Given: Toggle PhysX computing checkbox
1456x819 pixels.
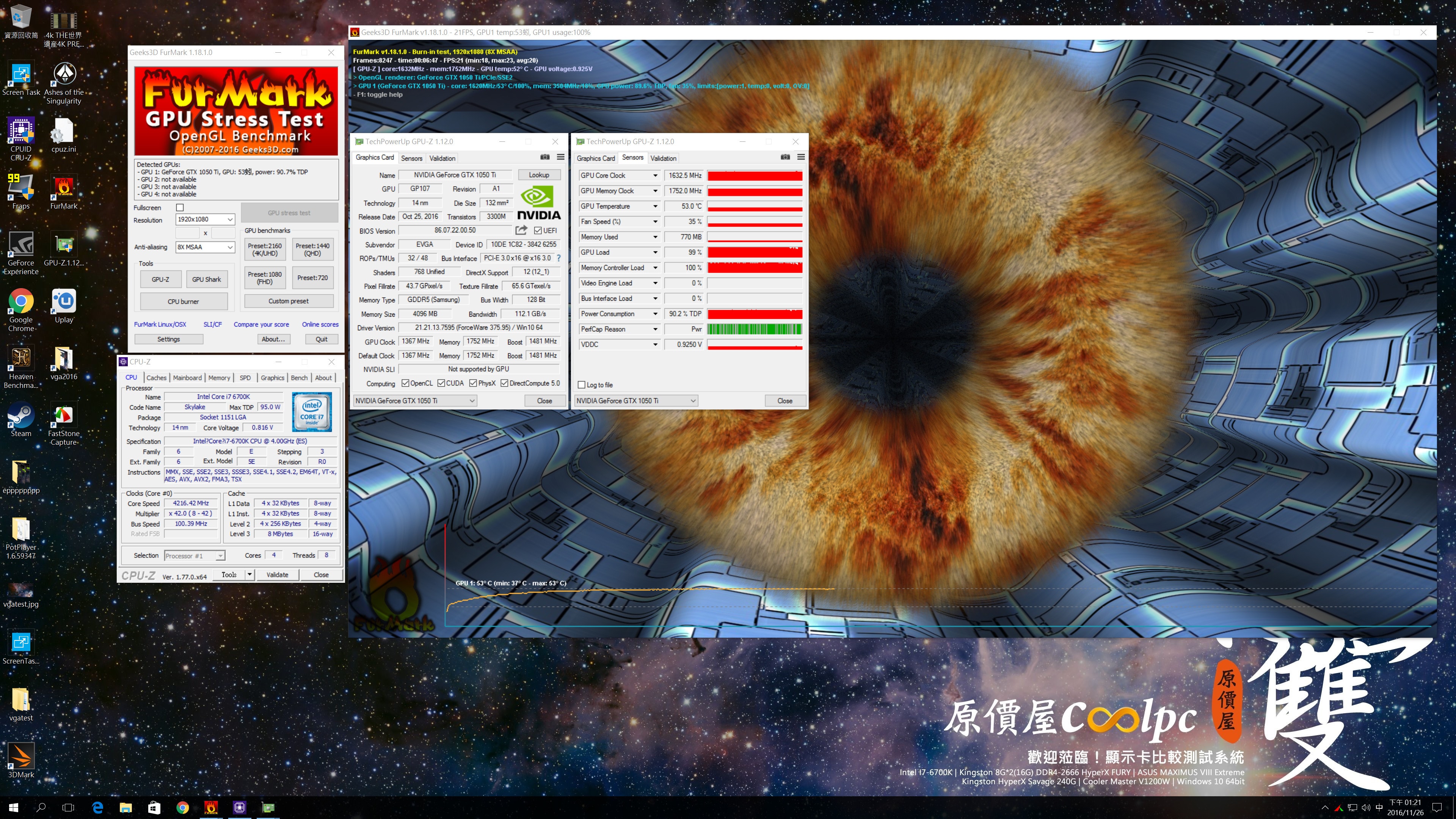Looking at the screenshot, I should click(472, 383).
